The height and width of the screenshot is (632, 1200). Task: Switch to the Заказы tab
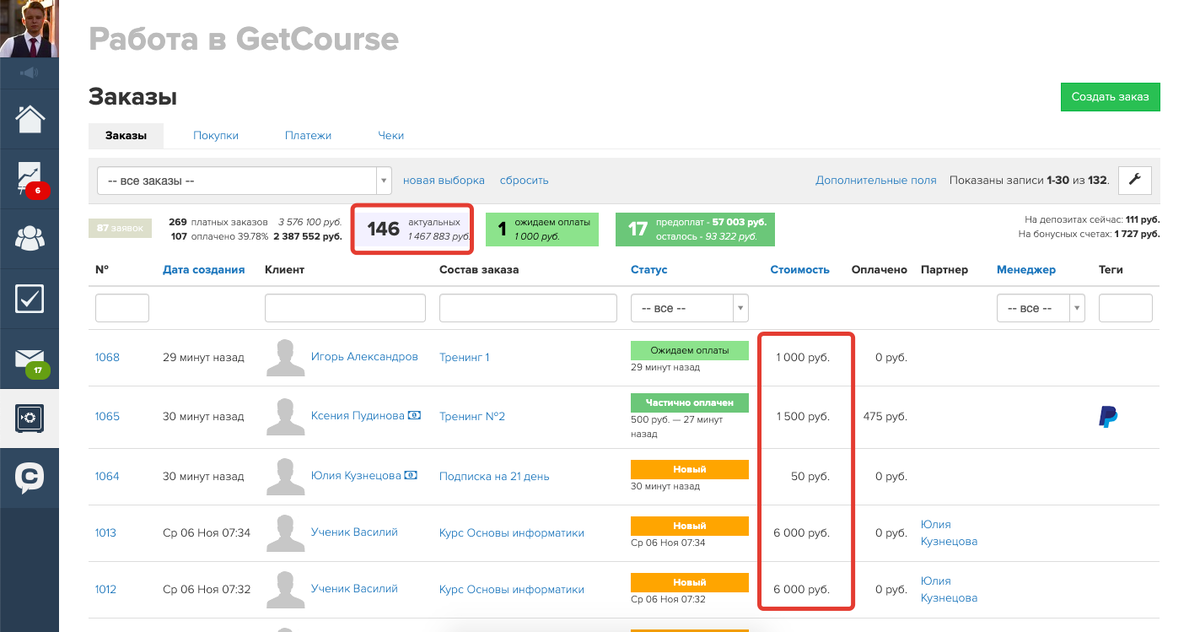click(126, 135)
